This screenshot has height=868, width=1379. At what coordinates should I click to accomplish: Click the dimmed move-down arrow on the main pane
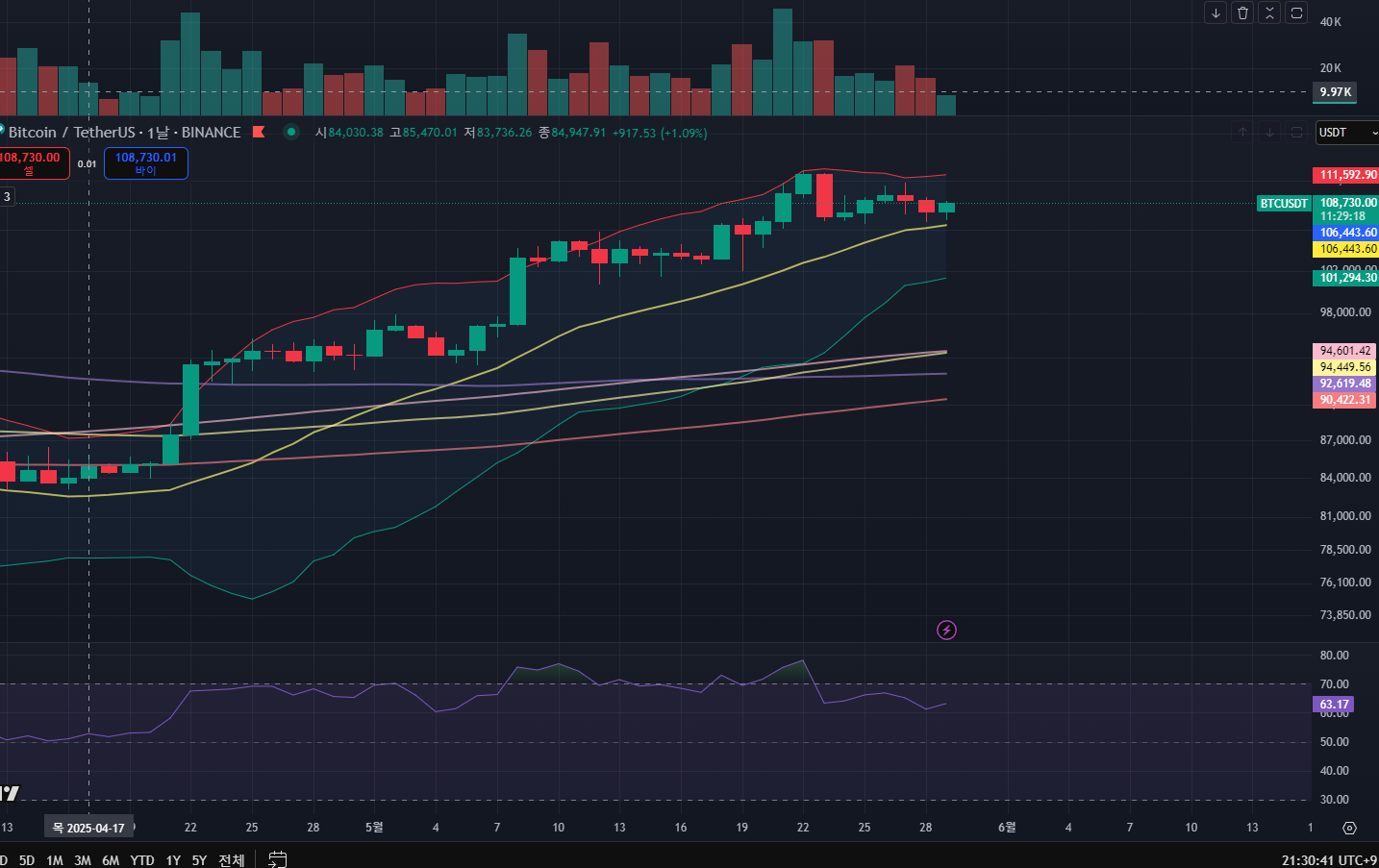pyautogui.click(x=1269, y=133)
